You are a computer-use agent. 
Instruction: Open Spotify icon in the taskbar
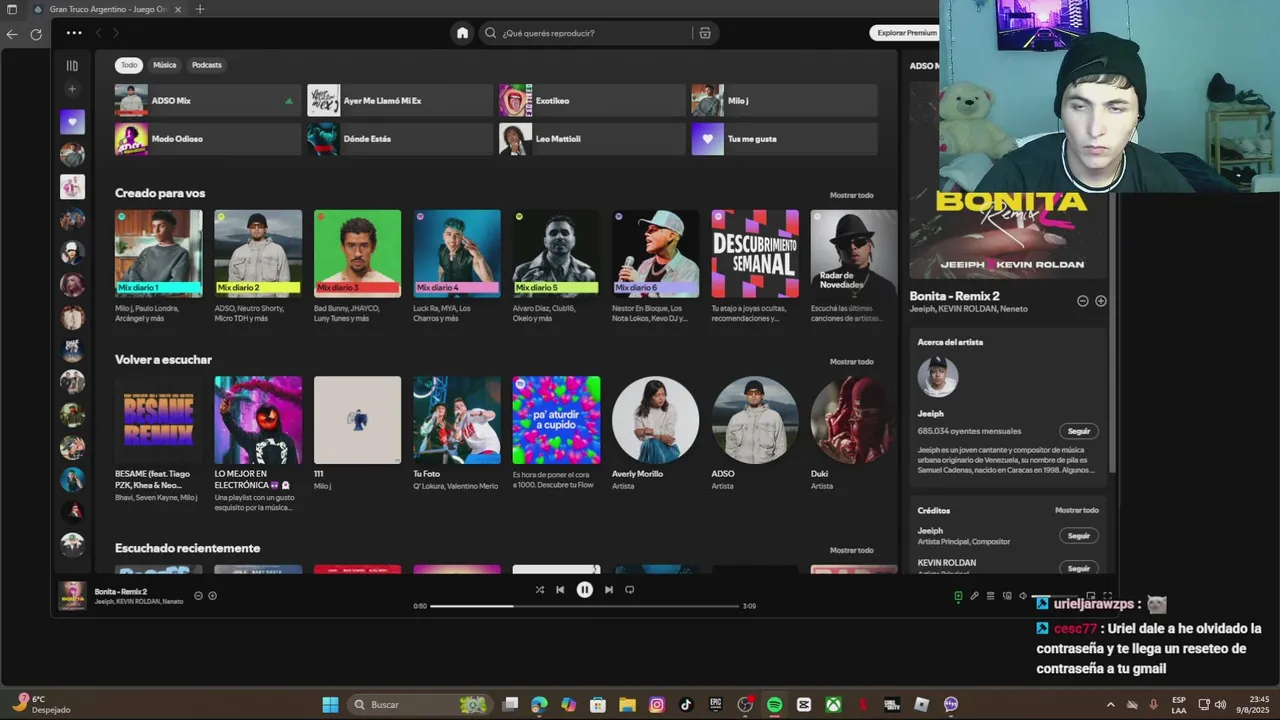click(x=774, y=704)
